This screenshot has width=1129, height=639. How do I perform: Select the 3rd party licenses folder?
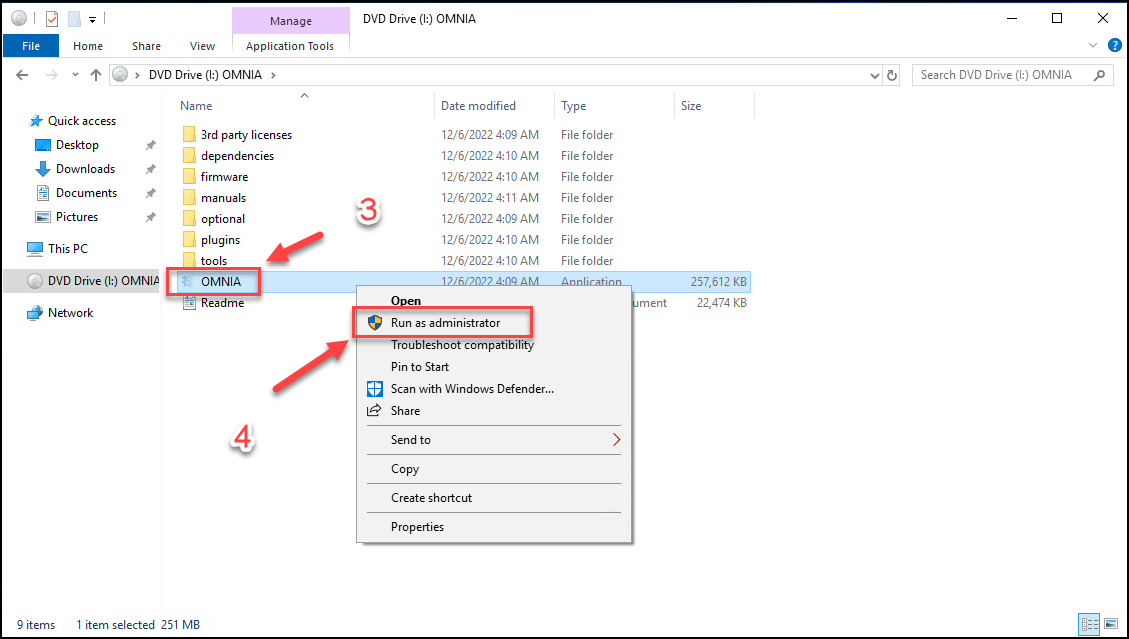coord(246,135)
